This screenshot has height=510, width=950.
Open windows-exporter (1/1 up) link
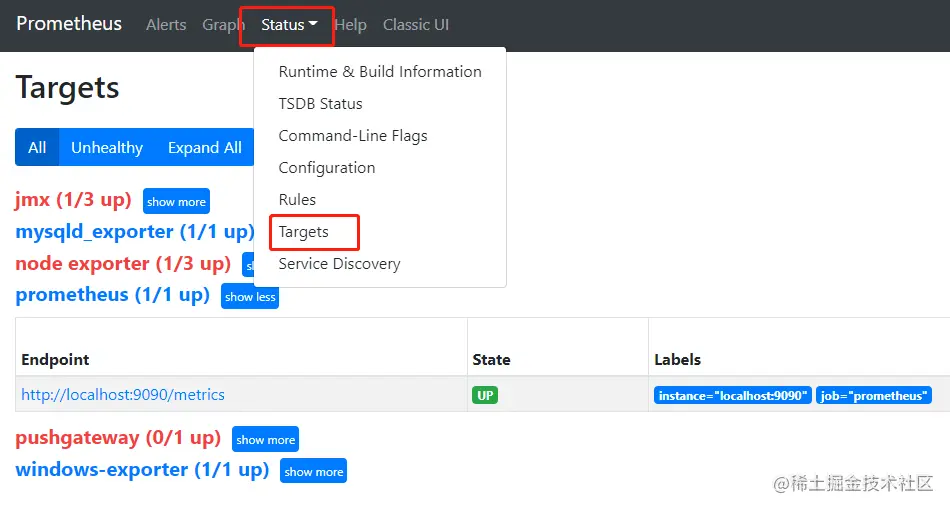coord(142,469)
